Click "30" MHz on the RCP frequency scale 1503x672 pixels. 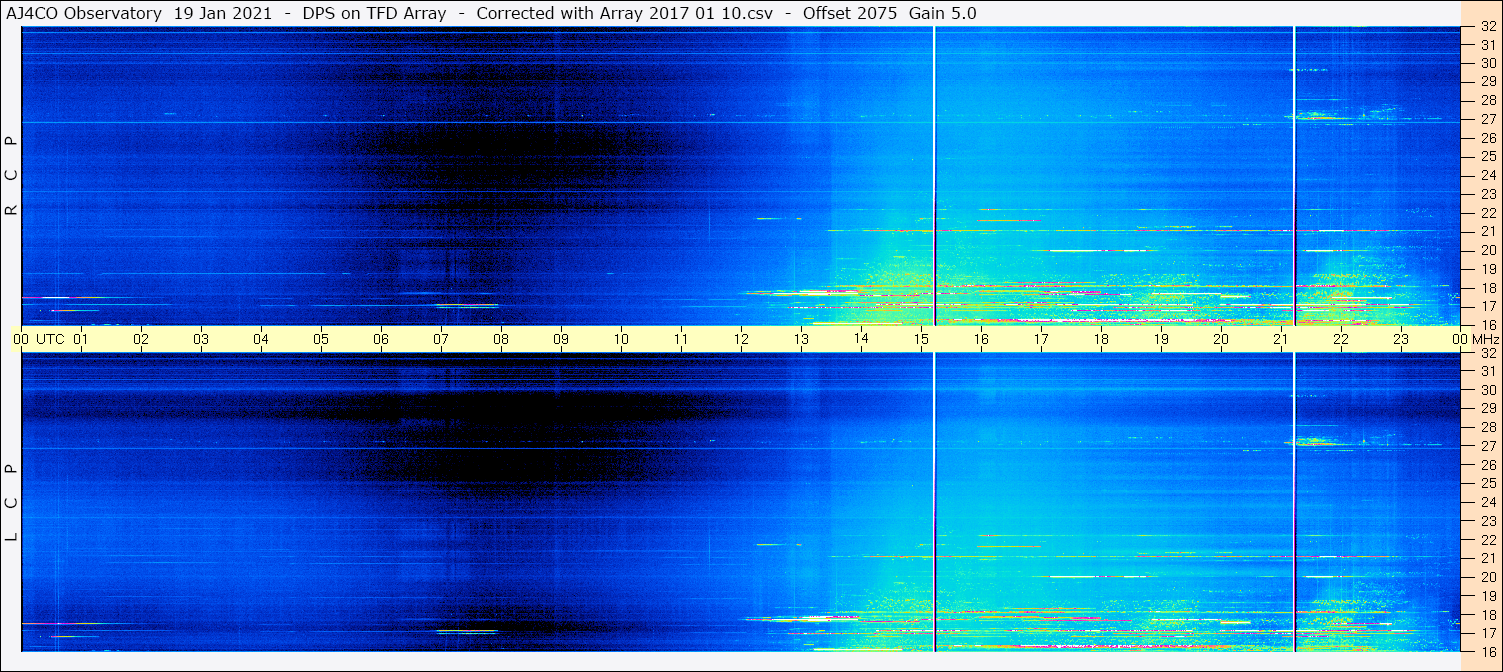[1488, 64]
